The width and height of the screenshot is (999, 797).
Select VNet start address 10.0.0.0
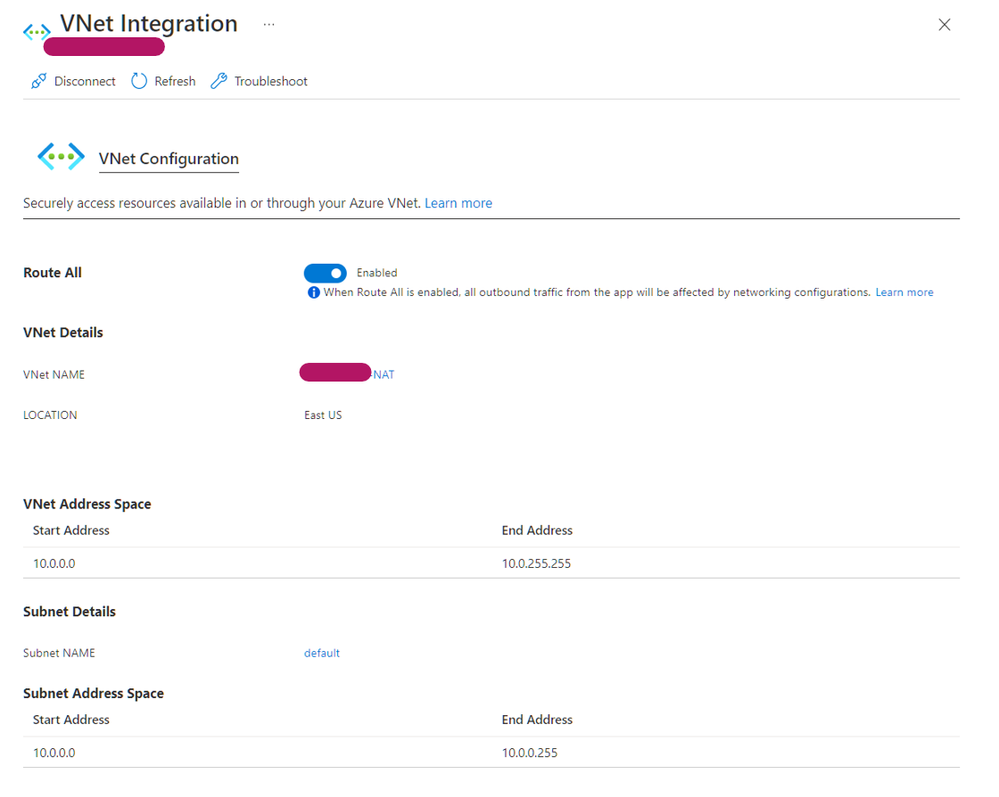point(54,564)
